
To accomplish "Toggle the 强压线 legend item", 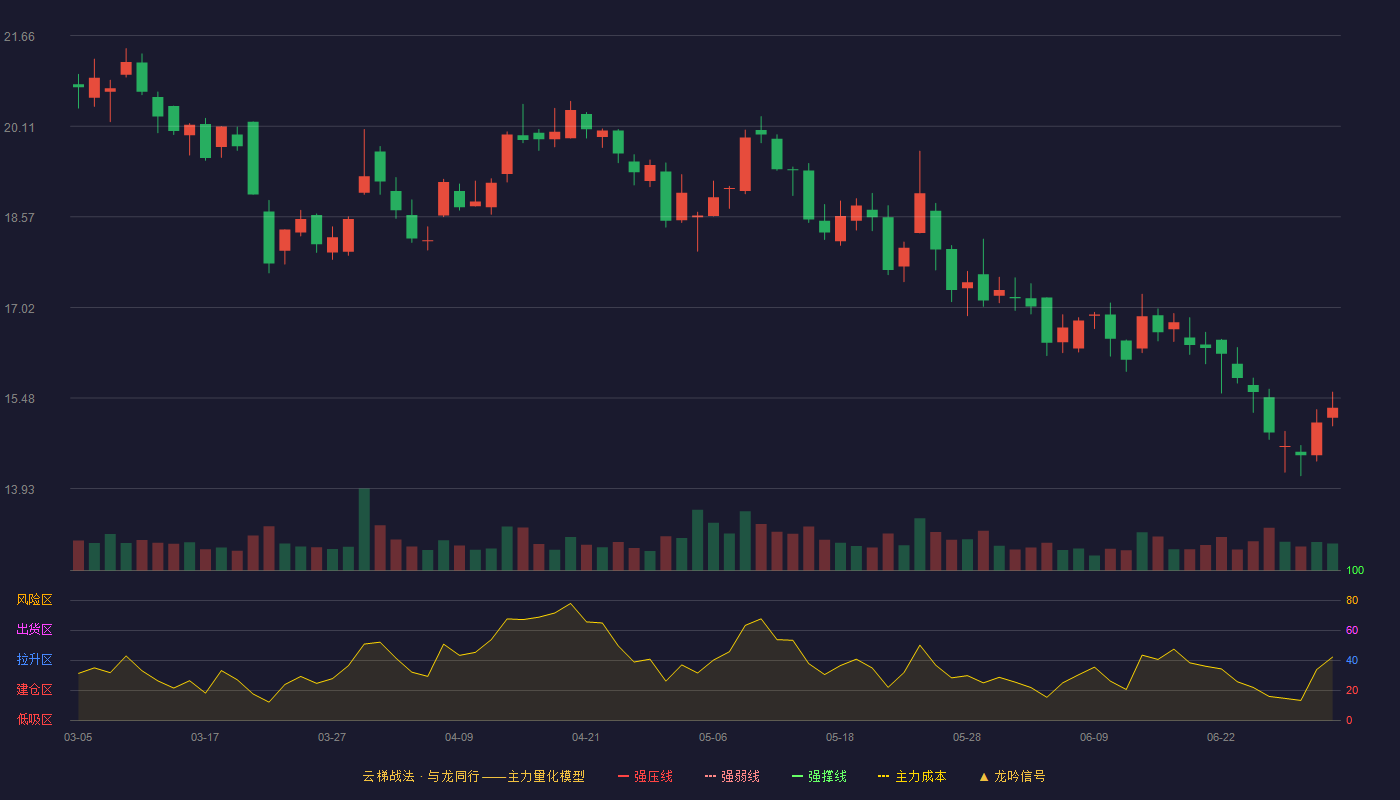I will tap(645, 776).
